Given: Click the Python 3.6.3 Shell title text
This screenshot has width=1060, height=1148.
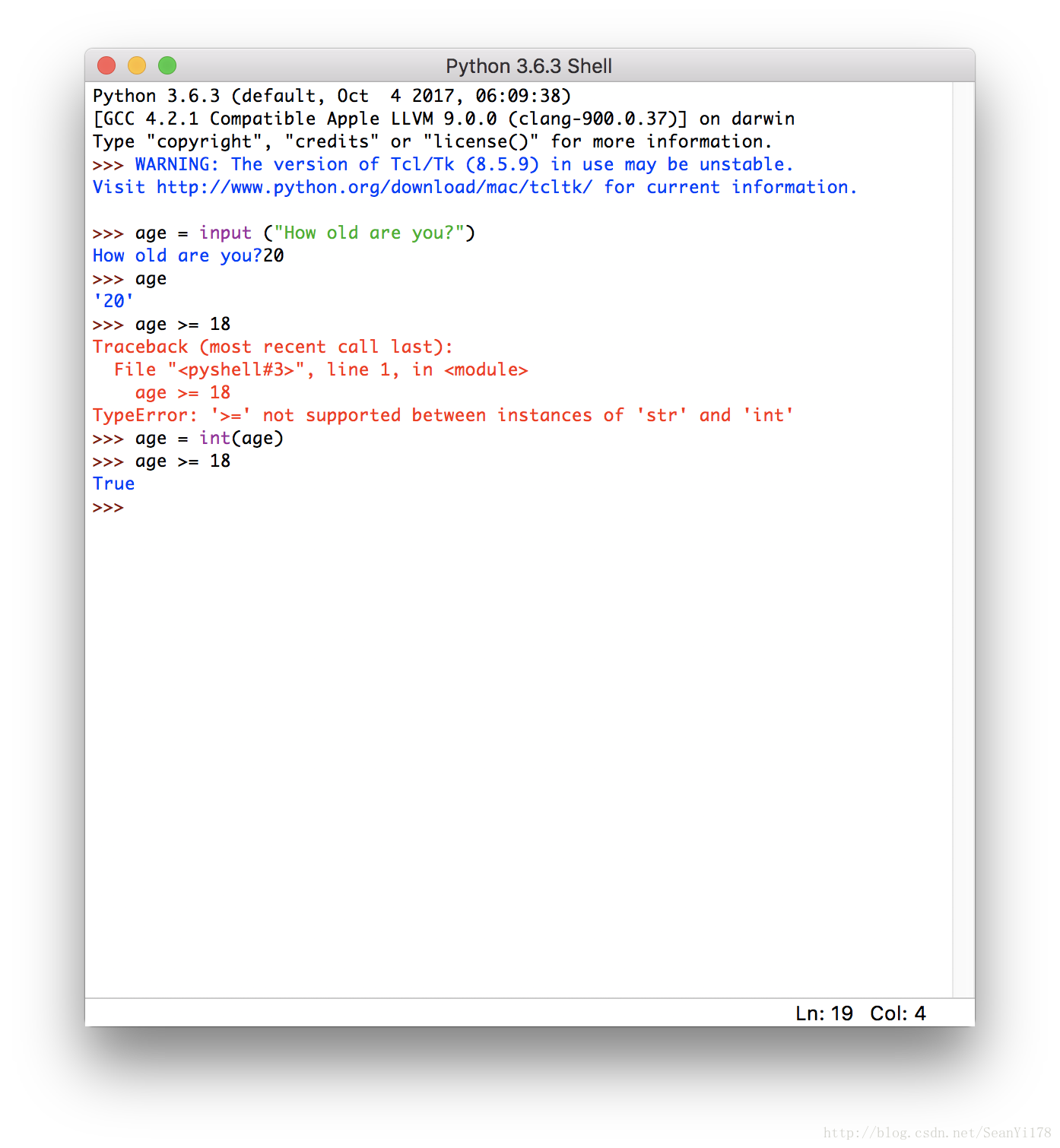Looking at the screenshot, I should pyautogui.click(x=528, y=66).
